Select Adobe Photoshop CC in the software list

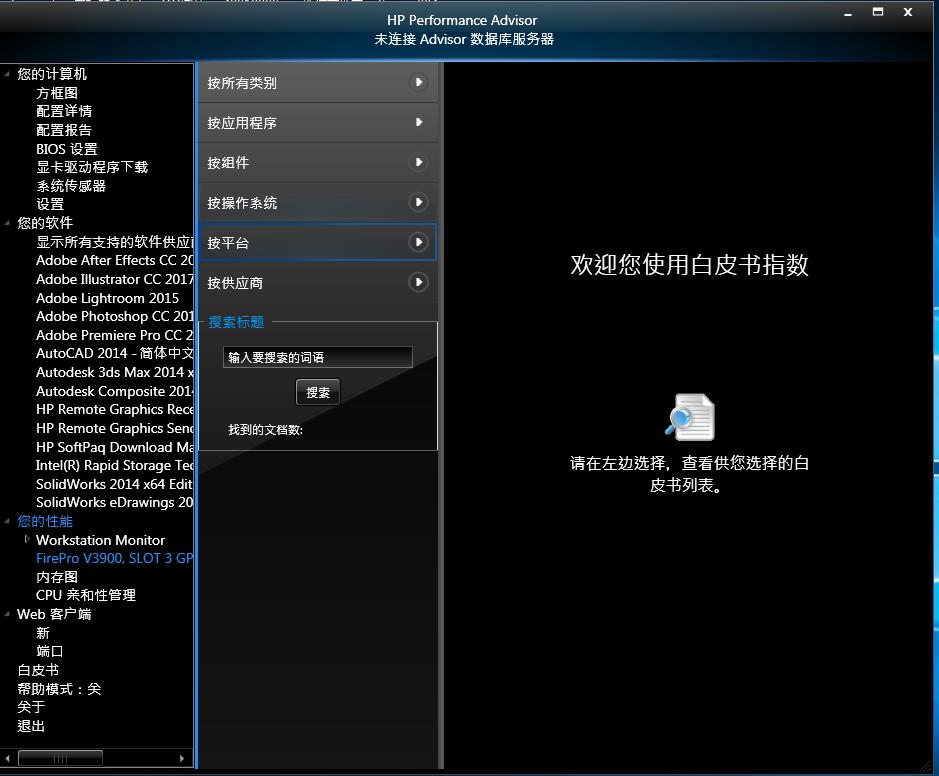pyautogui.click(x=108, y=316)
